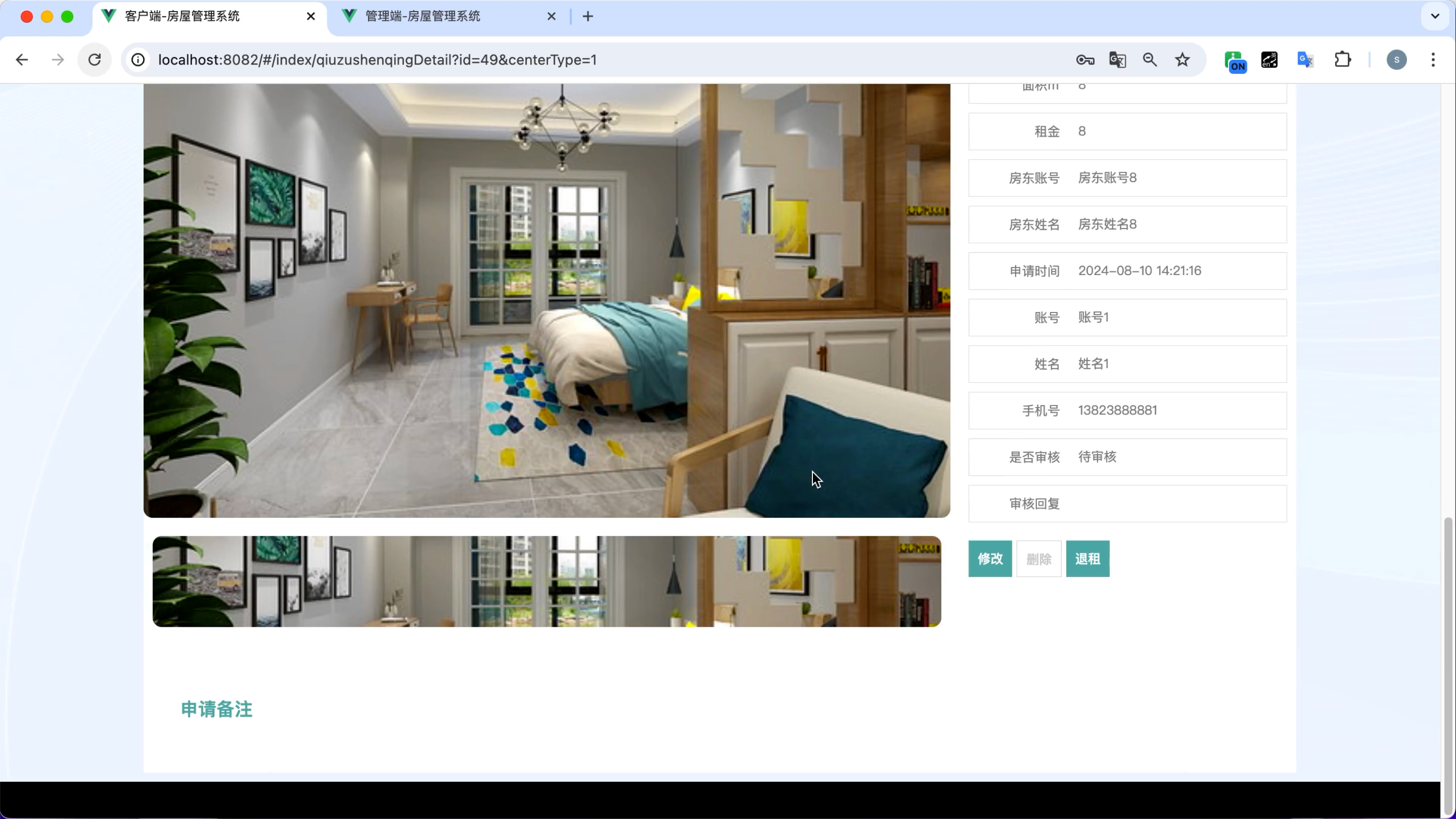Open a new browser tab
Screen dimensions: 1456x819
[x=588, y=16]
